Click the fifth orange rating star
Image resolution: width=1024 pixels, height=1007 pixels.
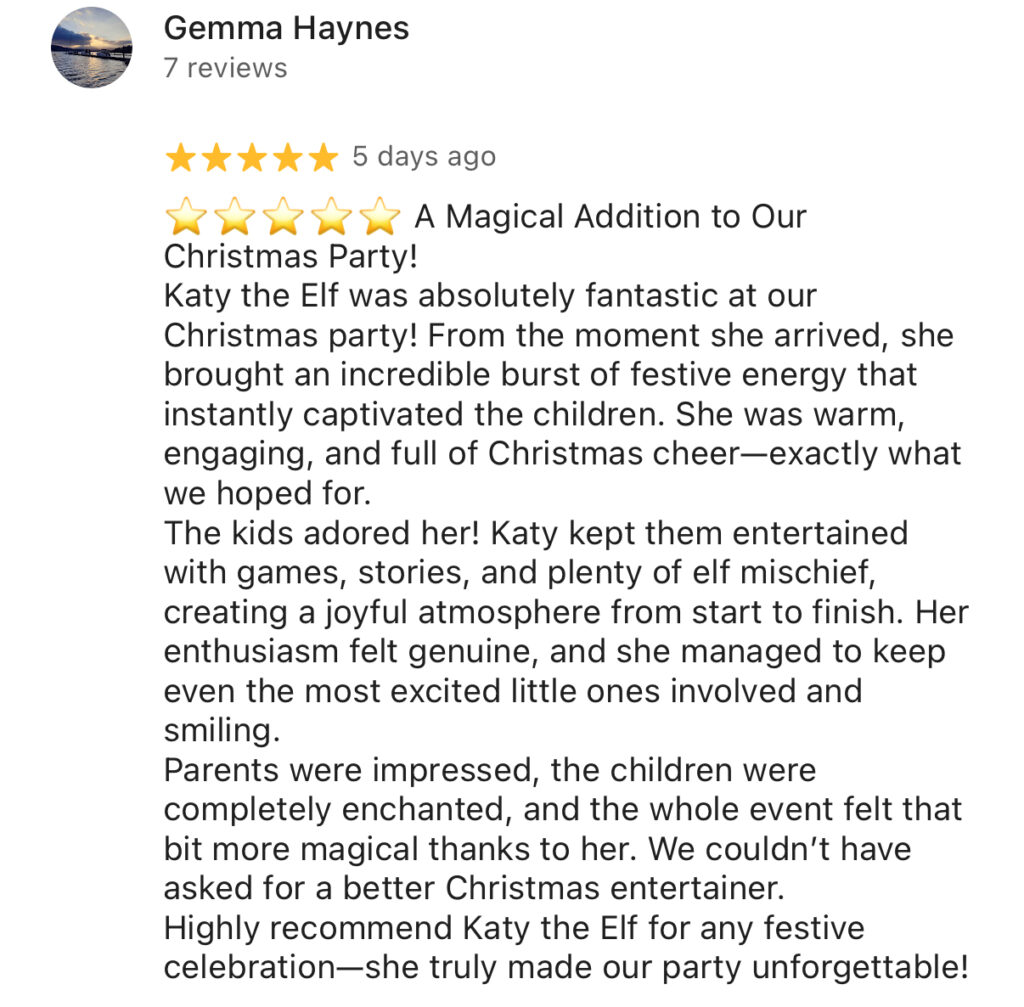[322, 158]
